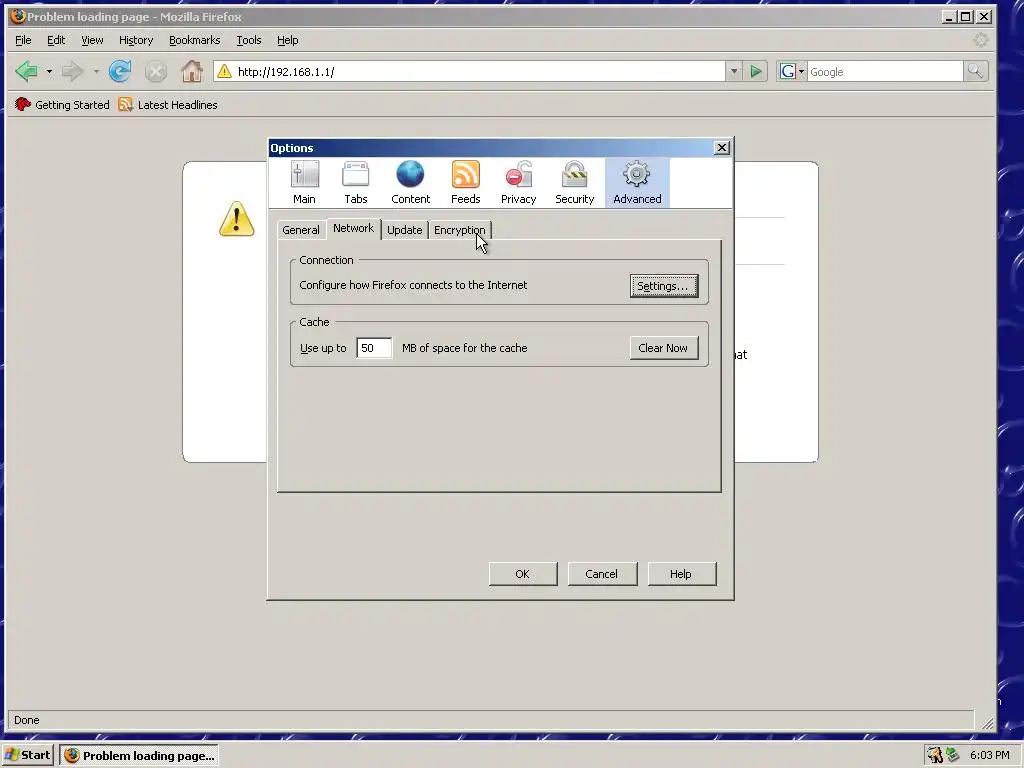Click Cancel in Options dialog
Viewport: 1024px width, 768px height.
pos(601,574)
